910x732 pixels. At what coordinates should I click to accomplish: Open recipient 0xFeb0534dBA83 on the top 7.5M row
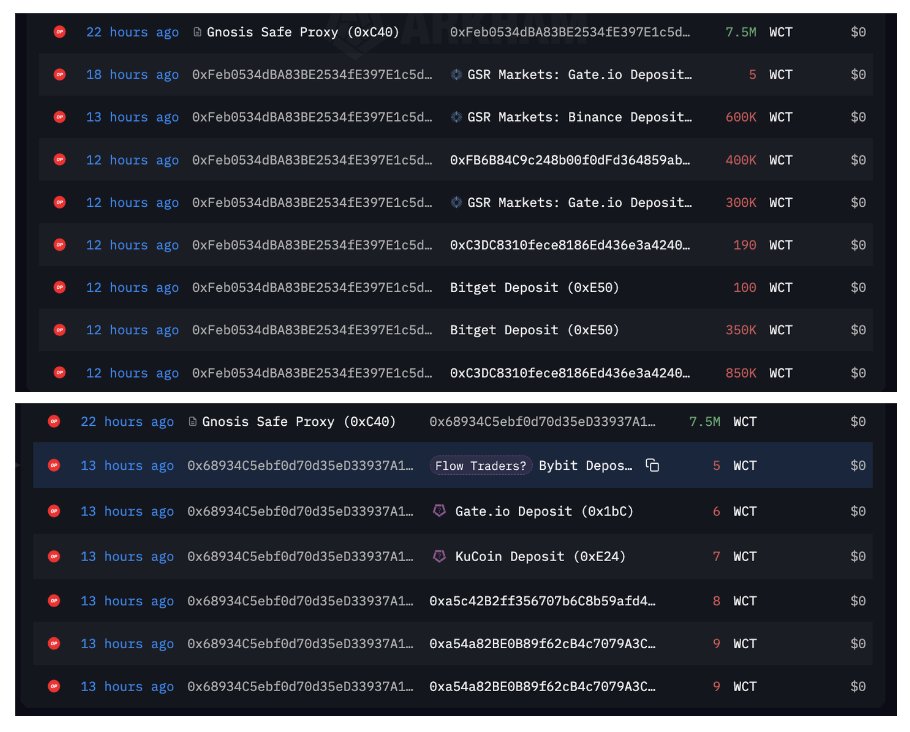[x=570, y=32]
